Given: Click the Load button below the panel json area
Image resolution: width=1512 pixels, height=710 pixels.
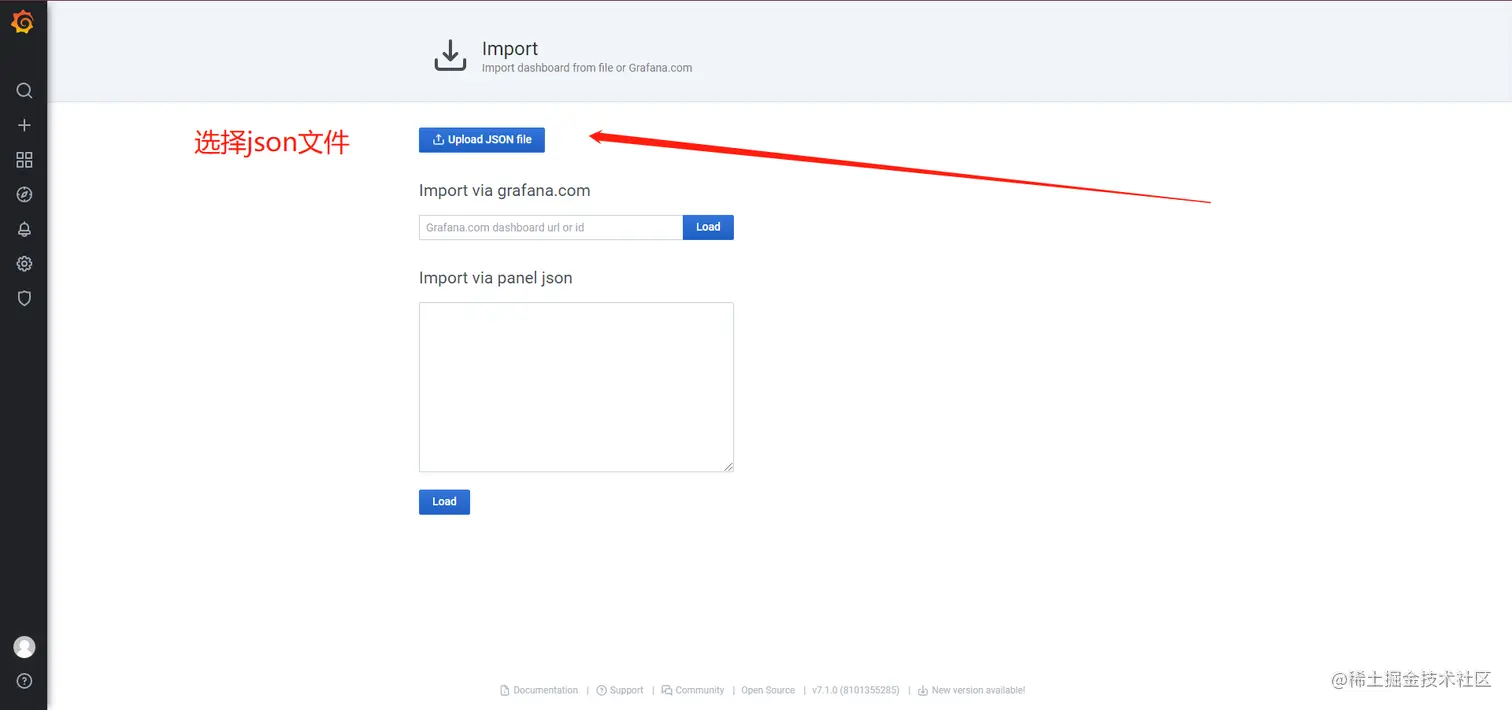Looking at the screenshot, I should 444,502.
